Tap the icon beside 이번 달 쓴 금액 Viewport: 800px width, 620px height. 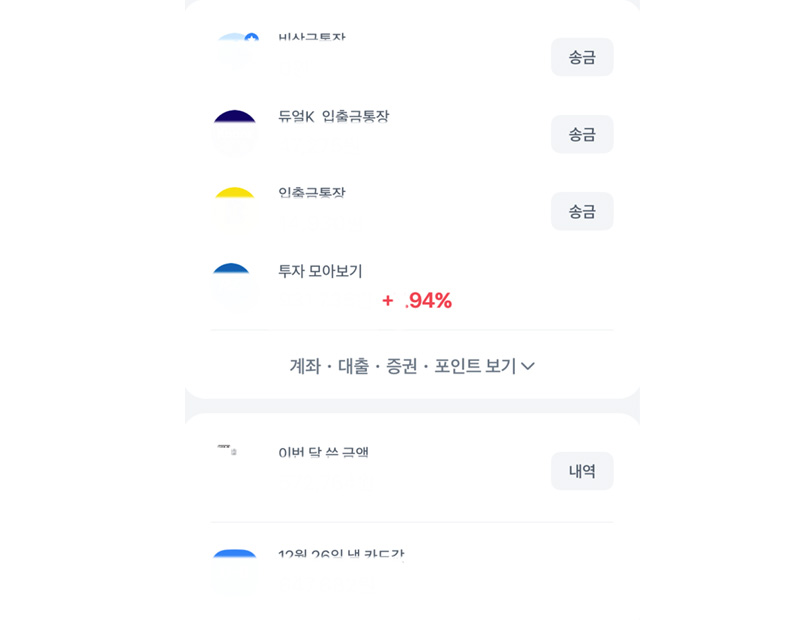click(227, 451)
